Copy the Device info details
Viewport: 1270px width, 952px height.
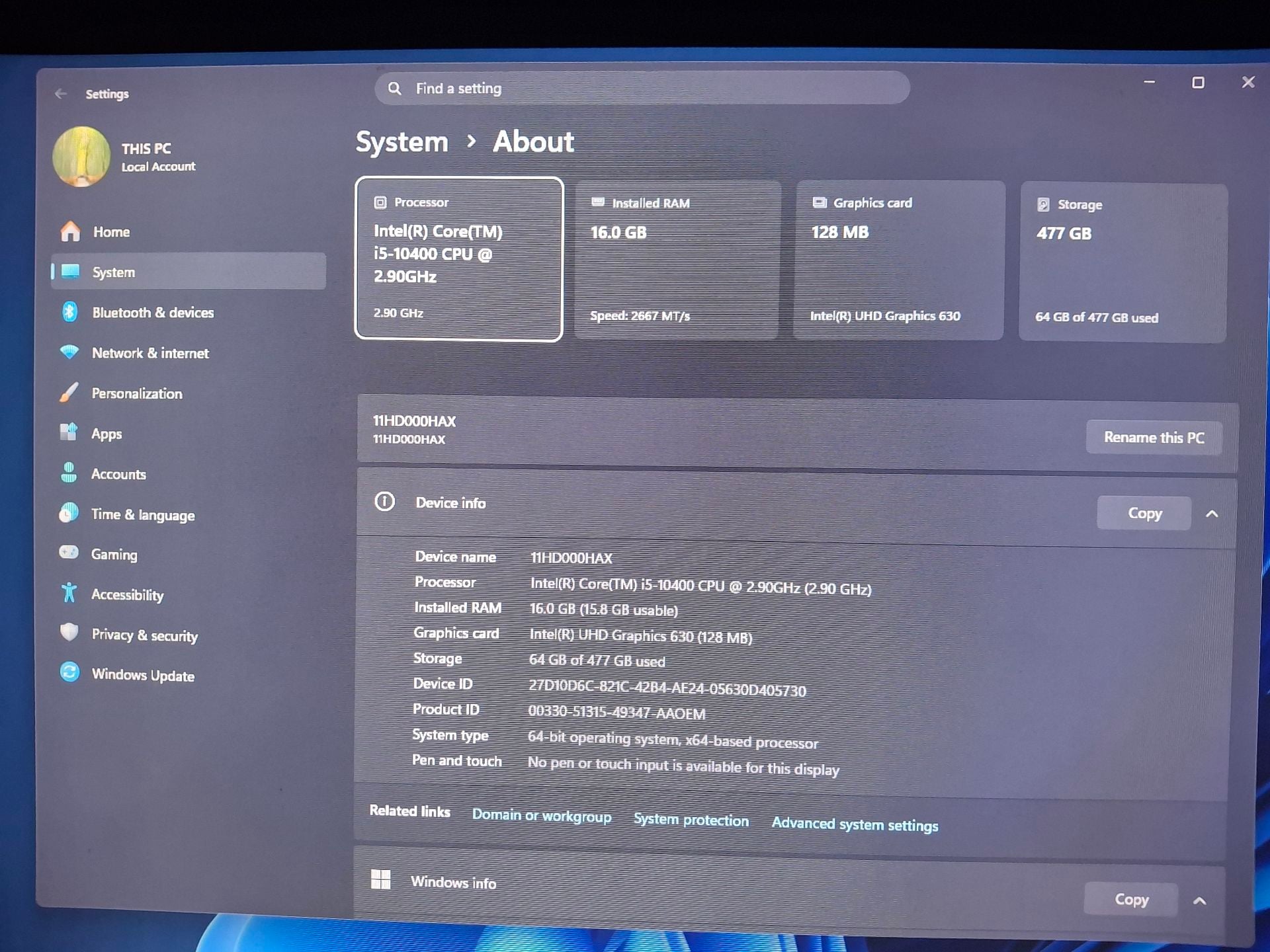1144,513
